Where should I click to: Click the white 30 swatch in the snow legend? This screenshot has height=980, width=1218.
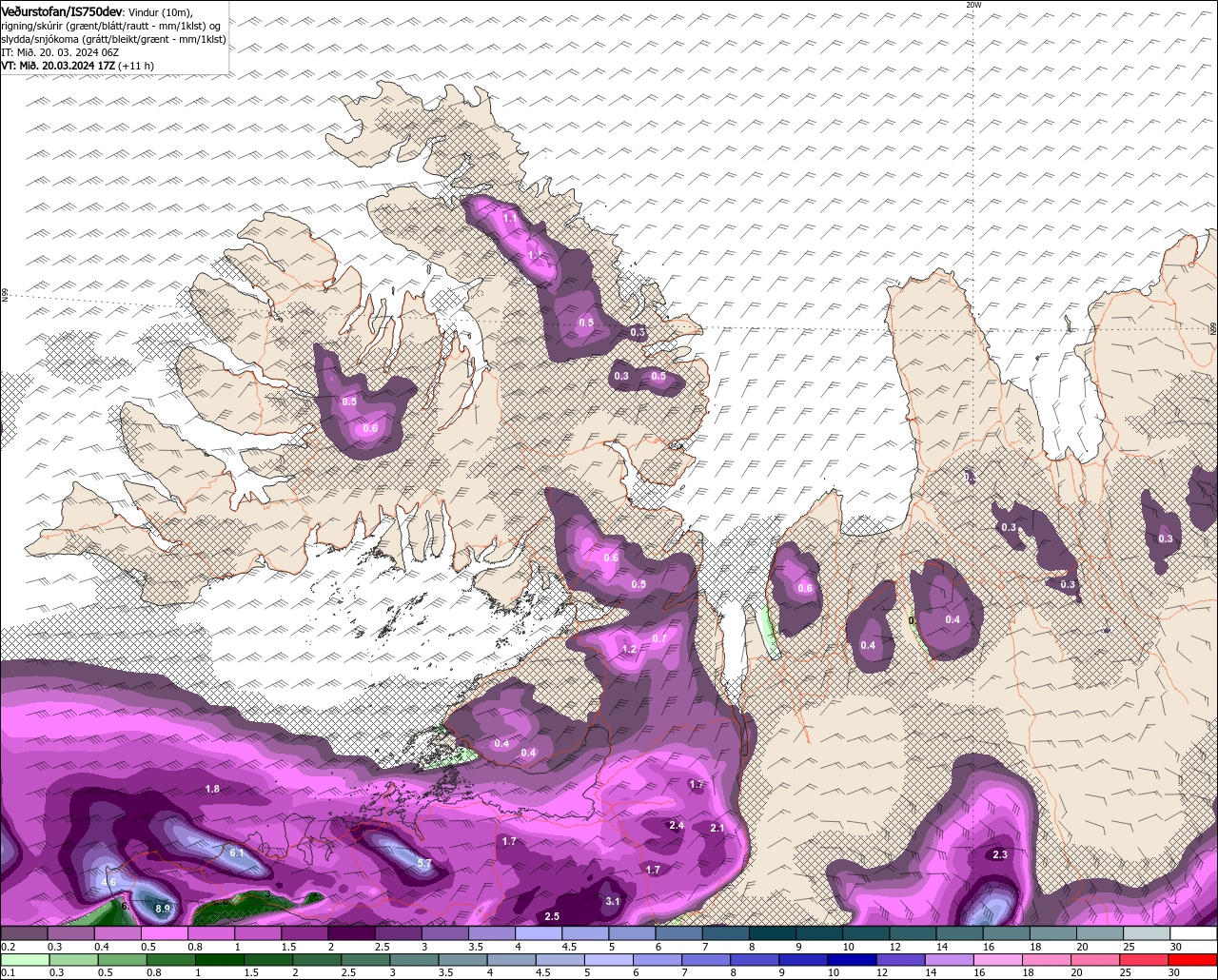pyautogui.click(x=1194, y=933)
